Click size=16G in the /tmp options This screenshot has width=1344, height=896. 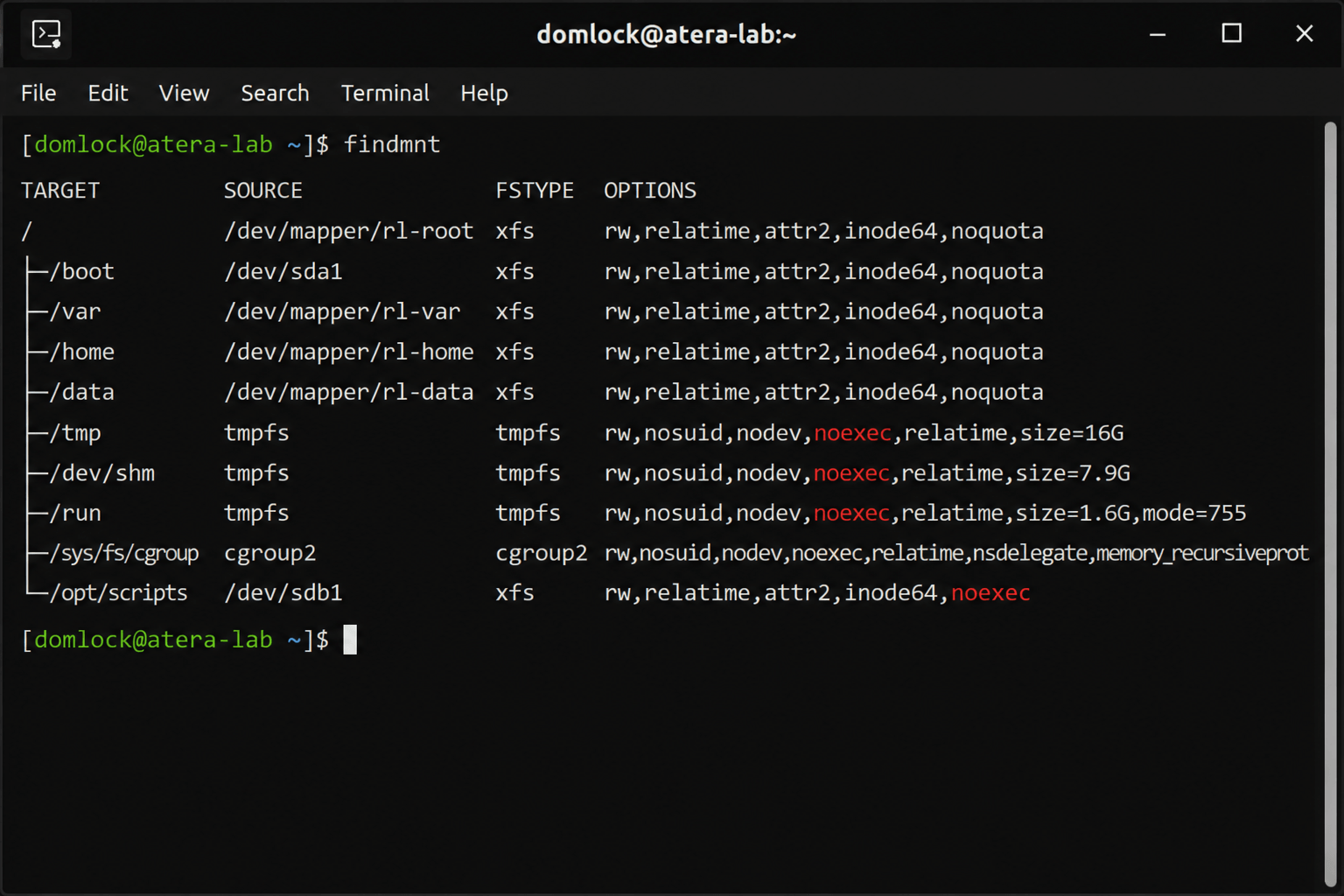pos(1070,433)
